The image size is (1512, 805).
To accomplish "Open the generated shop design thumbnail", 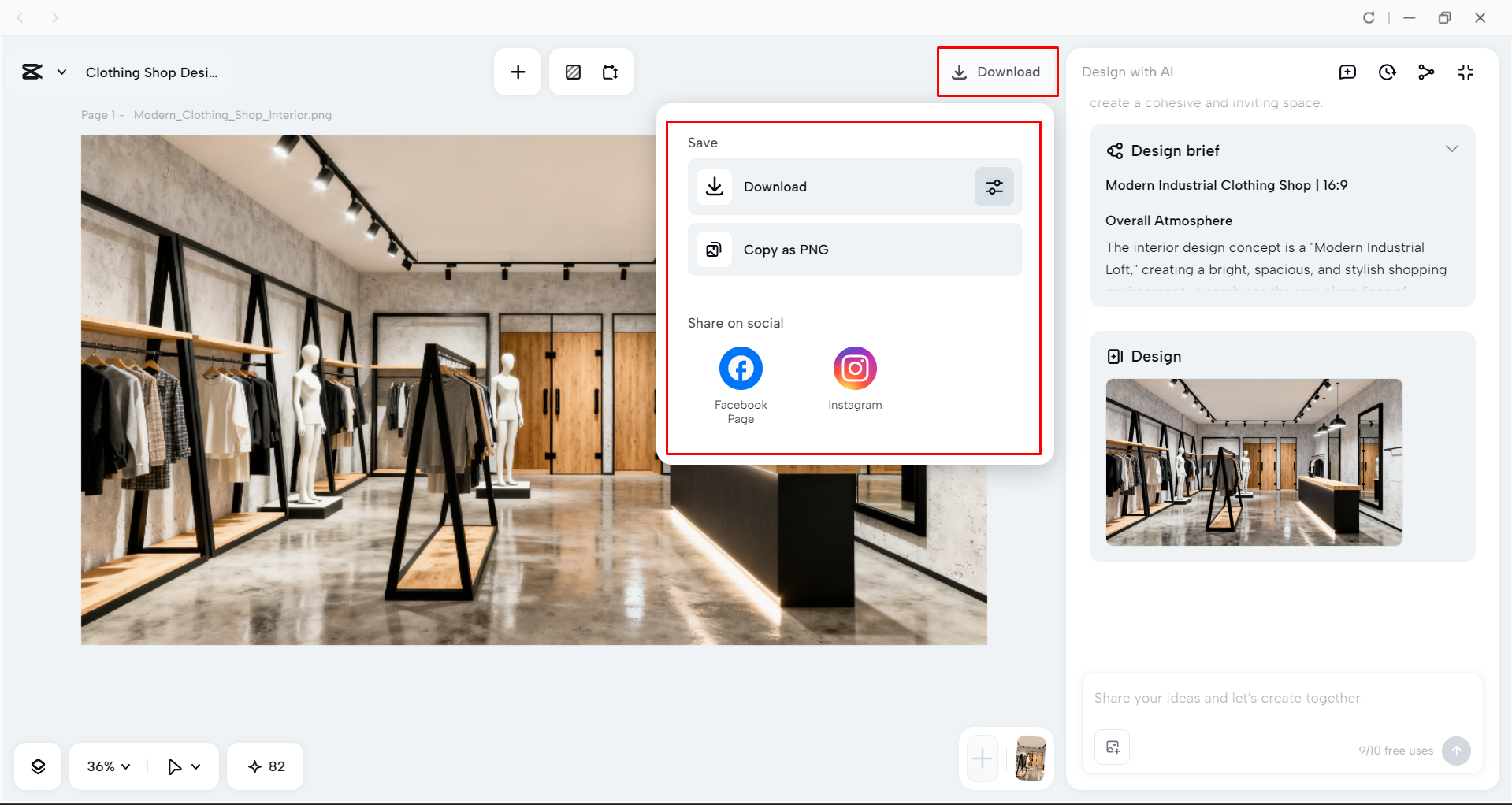I will tap(1254, 462).
